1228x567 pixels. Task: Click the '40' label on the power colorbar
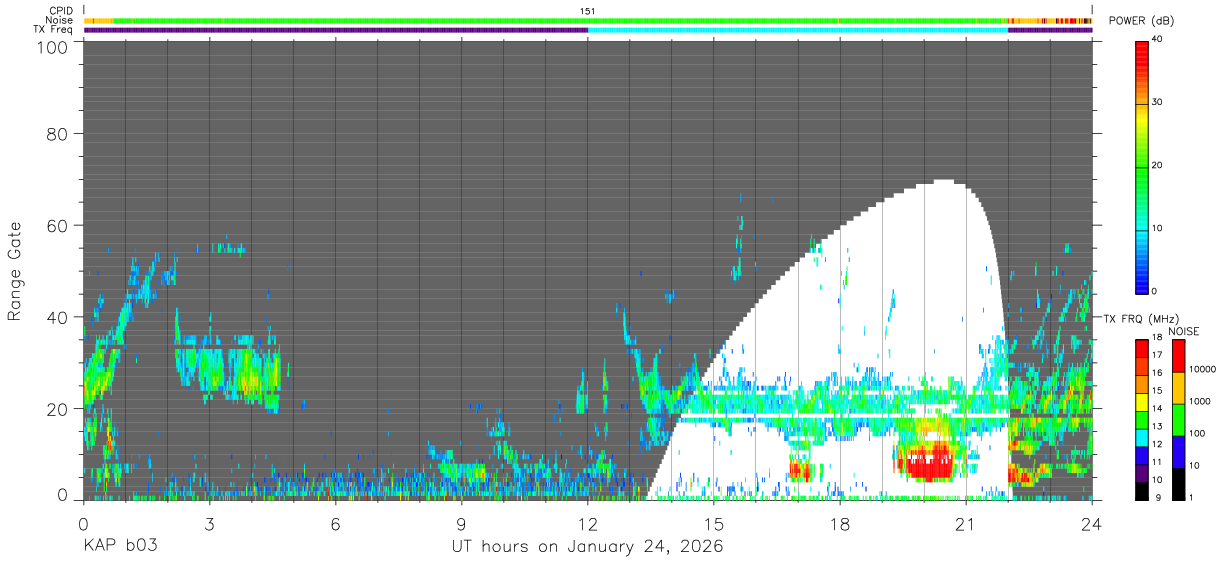1159,40
